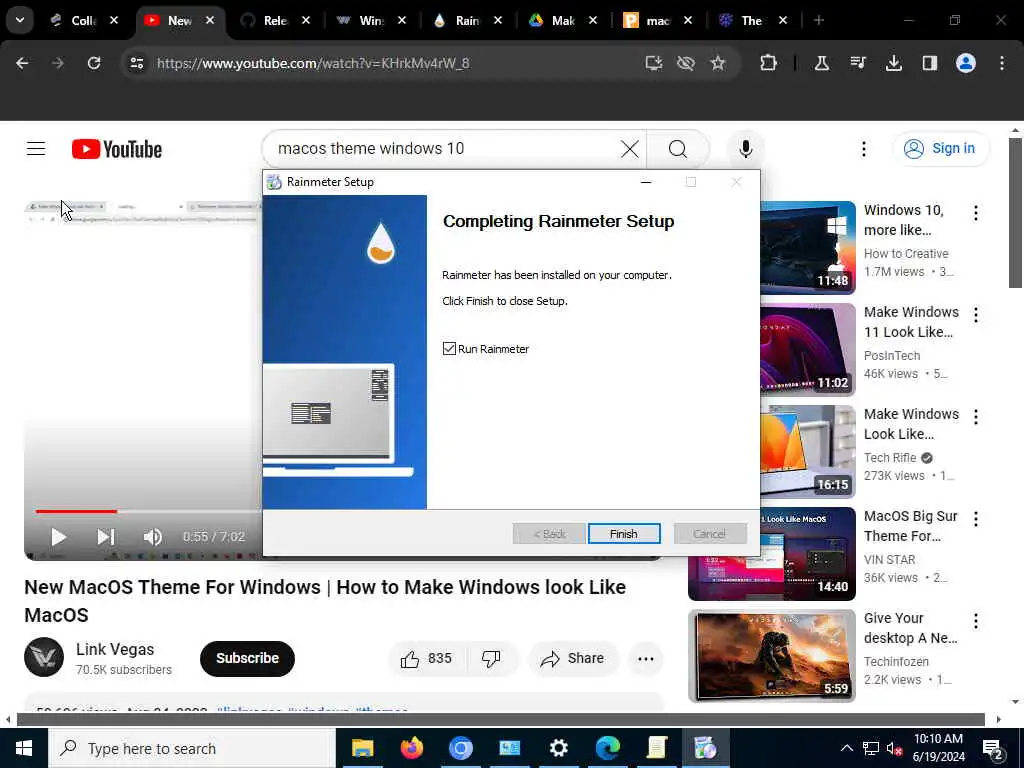This screenshot has width=1024, height=768.
Task: Switch to the Rain Rainmeter tab
Action: pyautogui.click(x=466, y=20)
